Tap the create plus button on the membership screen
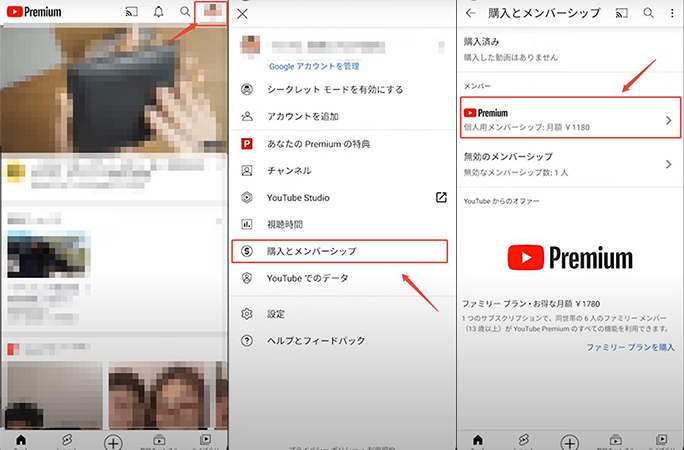 570,443
